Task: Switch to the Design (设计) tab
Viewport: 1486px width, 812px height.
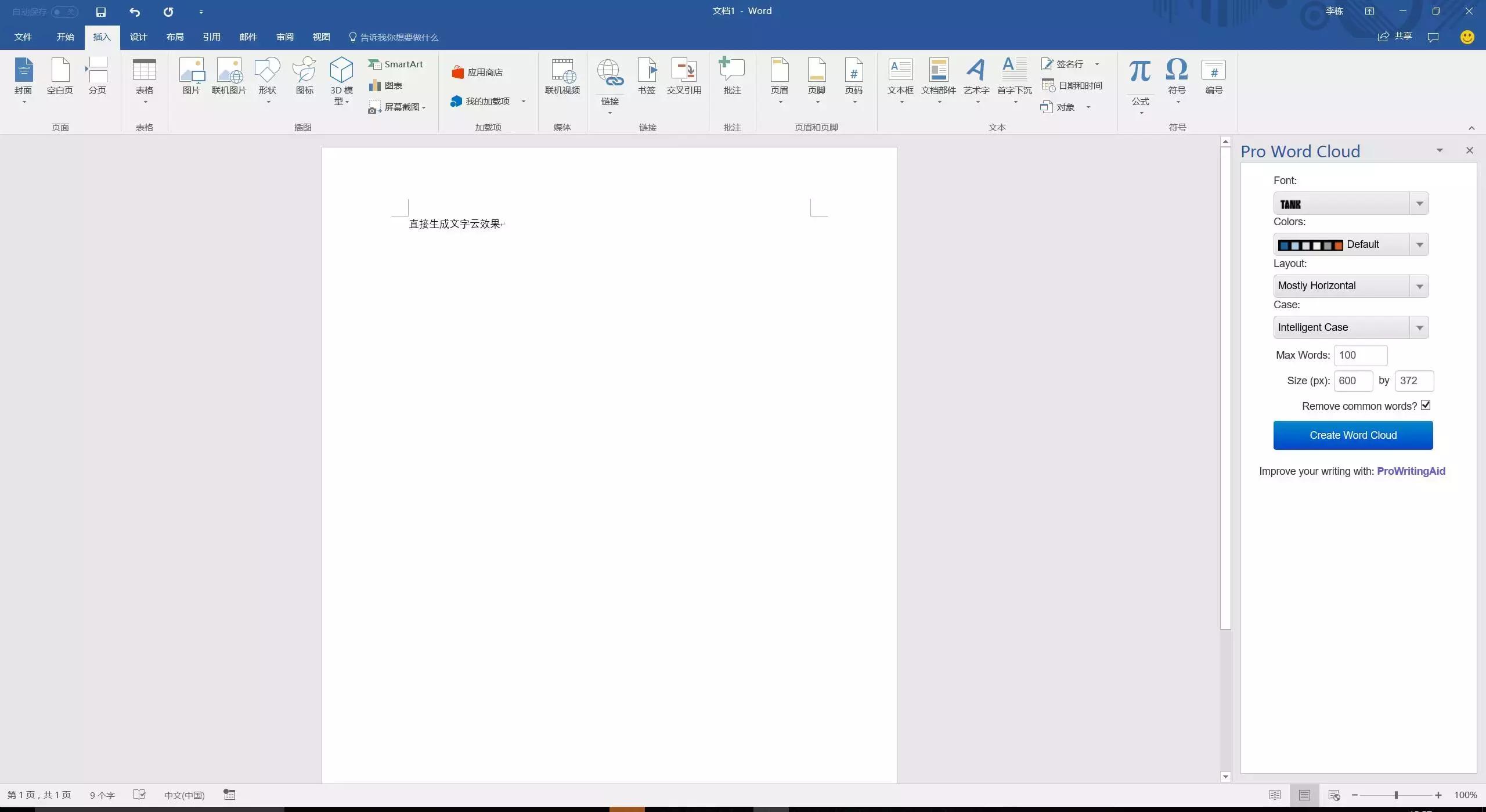Action: [138, 37]
